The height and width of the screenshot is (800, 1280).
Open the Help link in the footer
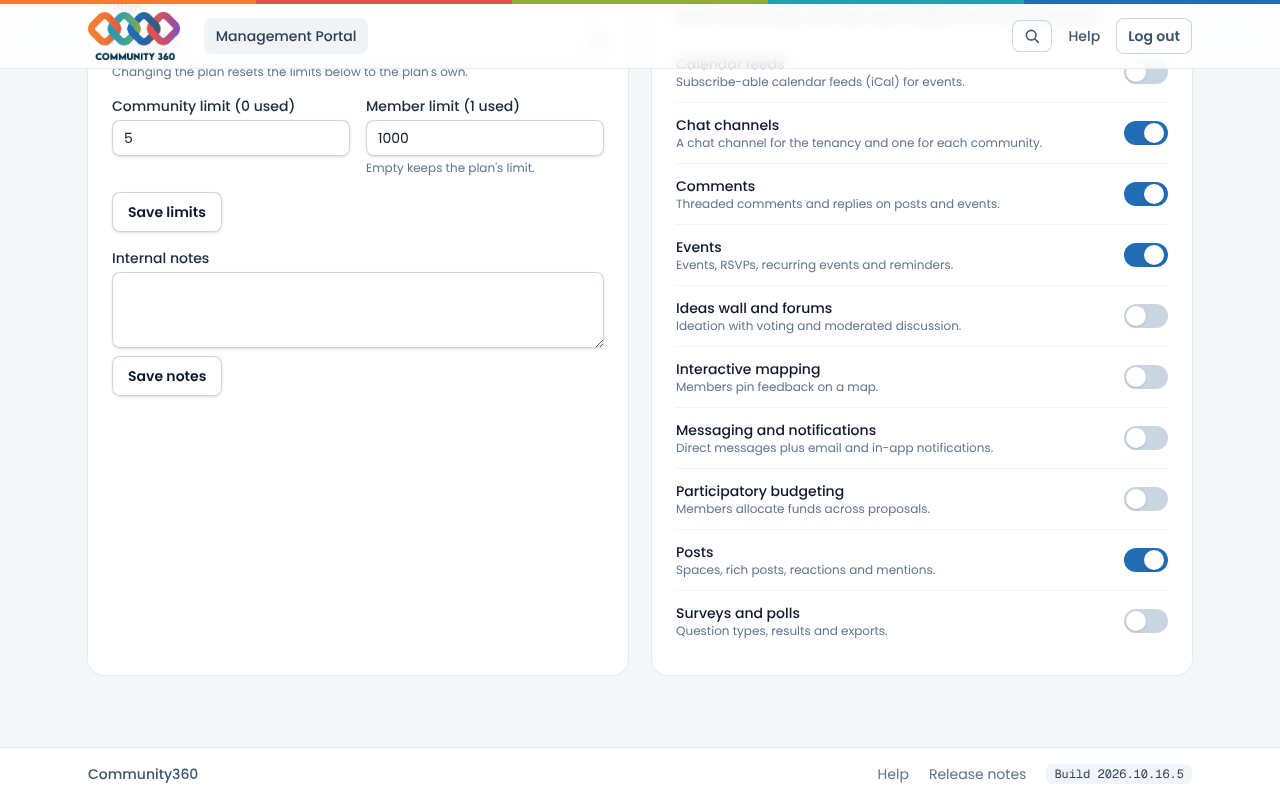(x=893, y=774)
